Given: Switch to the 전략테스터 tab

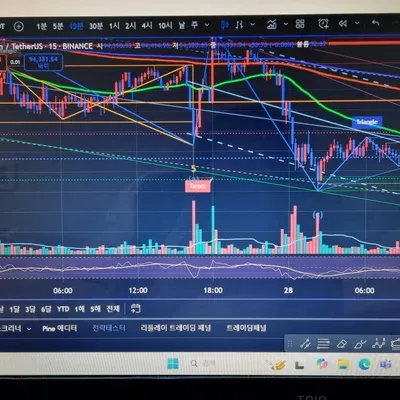Looking at the screenshot, I should (x=109, y=328).
